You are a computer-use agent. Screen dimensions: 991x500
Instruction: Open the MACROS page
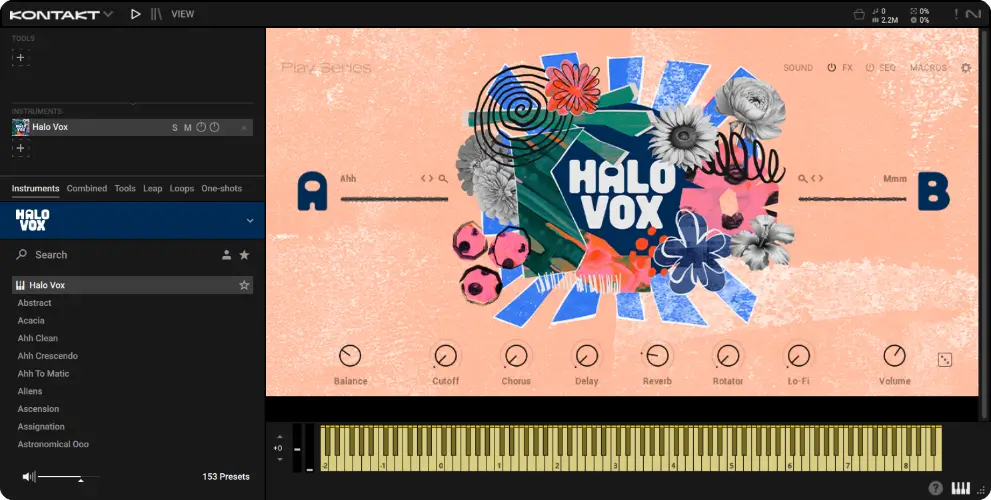click(x=928, y=68)
